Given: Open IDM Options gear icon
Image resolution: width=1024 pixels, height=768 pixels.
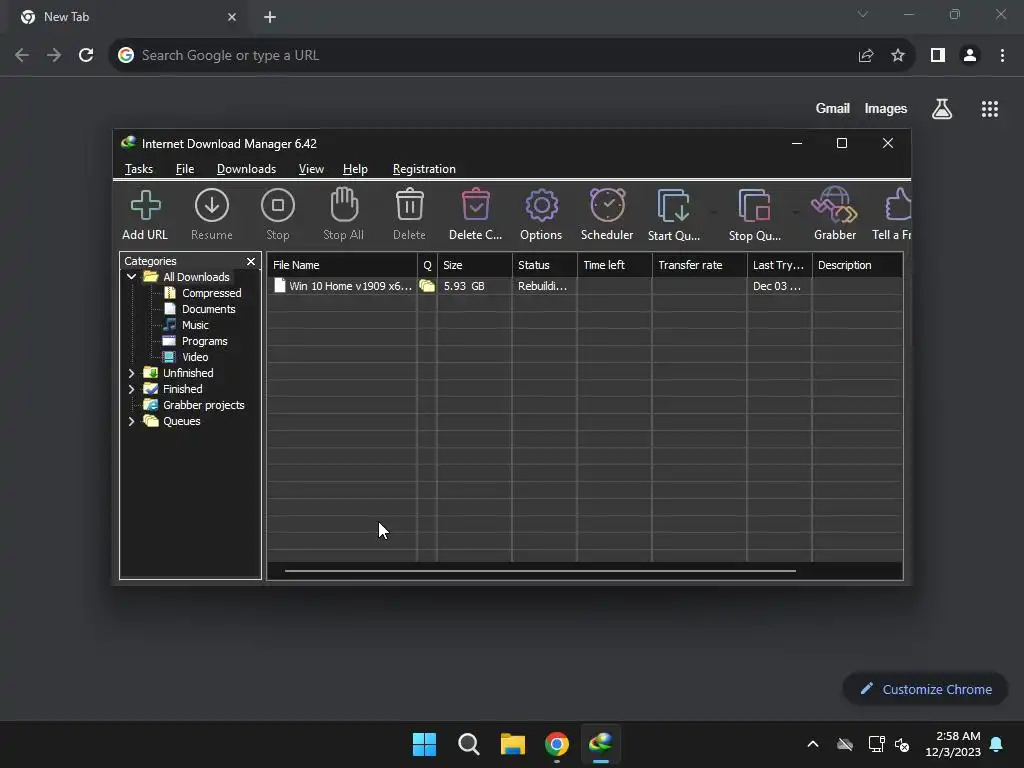Looking at the screenshot, I should [541, 206].
